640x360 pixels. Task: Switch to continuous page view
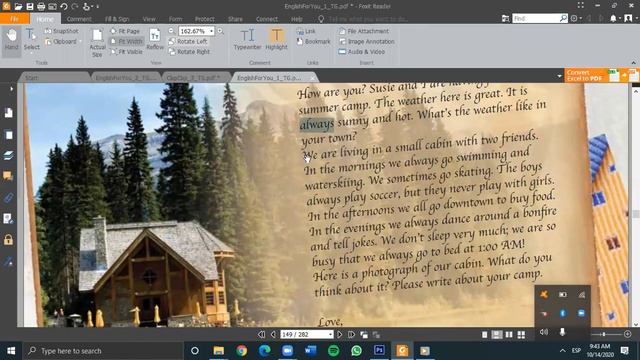(497, 335)
